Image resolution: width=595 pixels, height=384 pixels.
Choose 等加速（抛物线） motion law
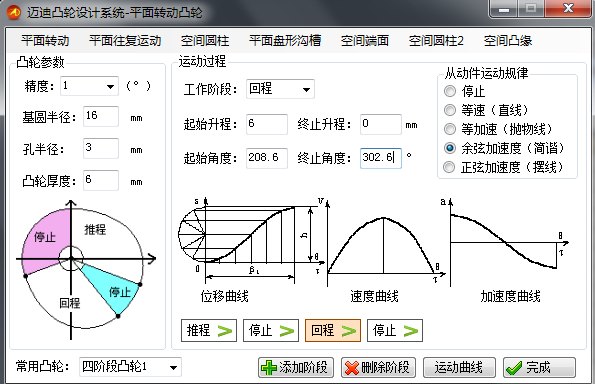pos(450,129)
